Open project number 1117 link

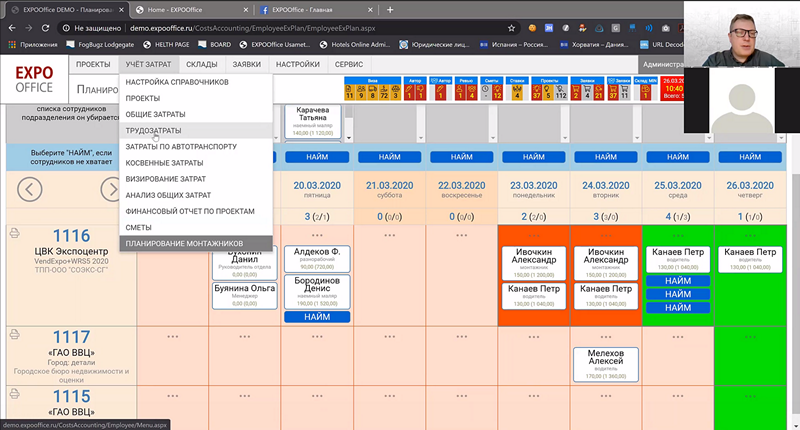coord(71,337)
